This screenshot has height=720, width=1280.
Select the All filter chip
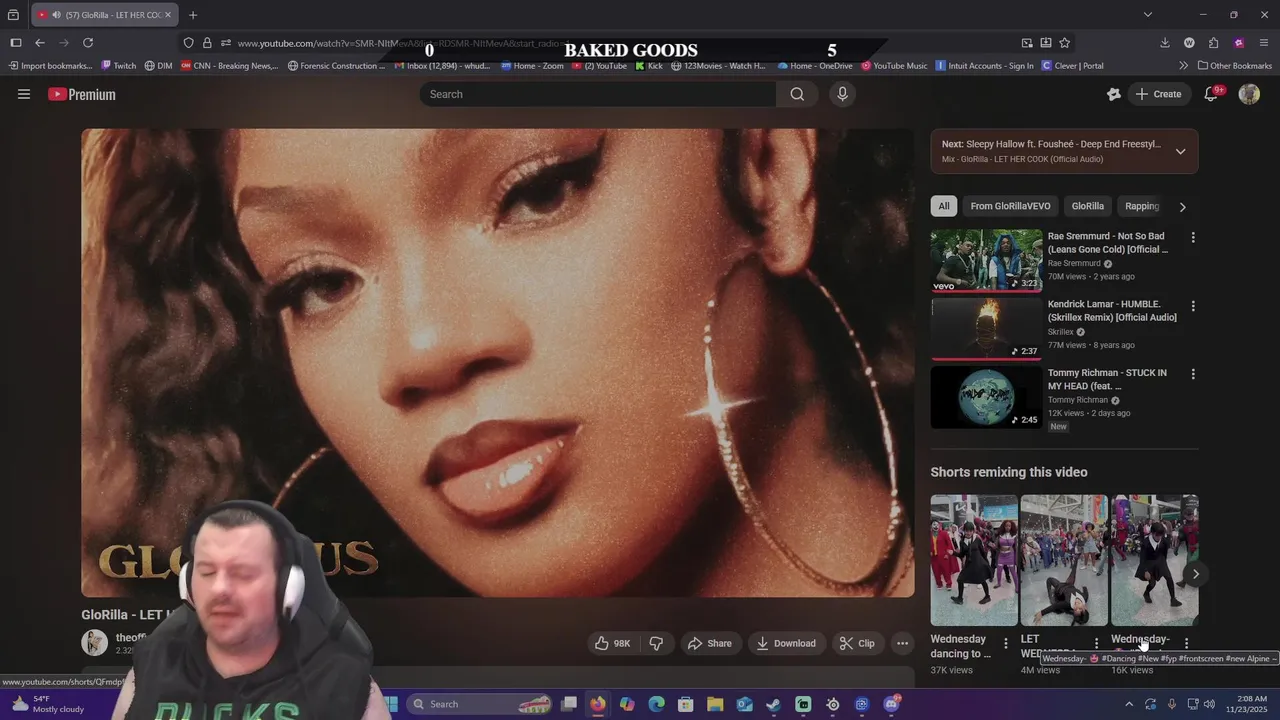coord(943,206)
